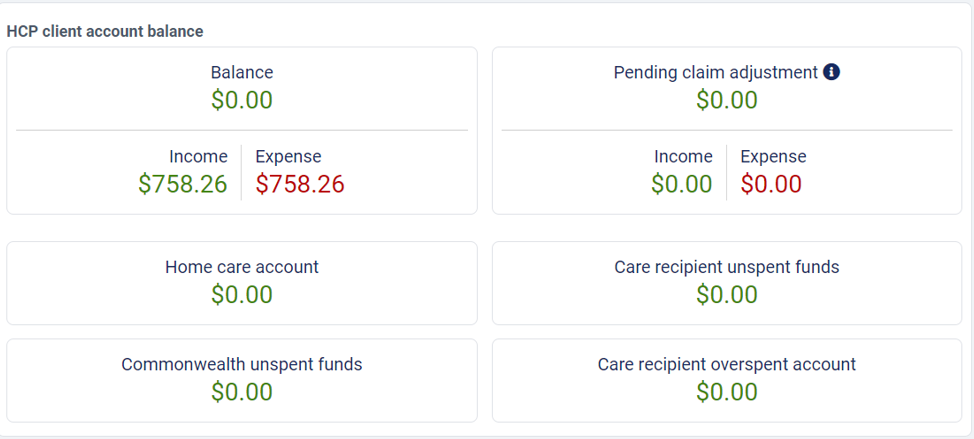Click Care recipient unspent funds $0.00 amount
Image resolution: width=974 pixels, height=439 pixels.
pos(727,294)
